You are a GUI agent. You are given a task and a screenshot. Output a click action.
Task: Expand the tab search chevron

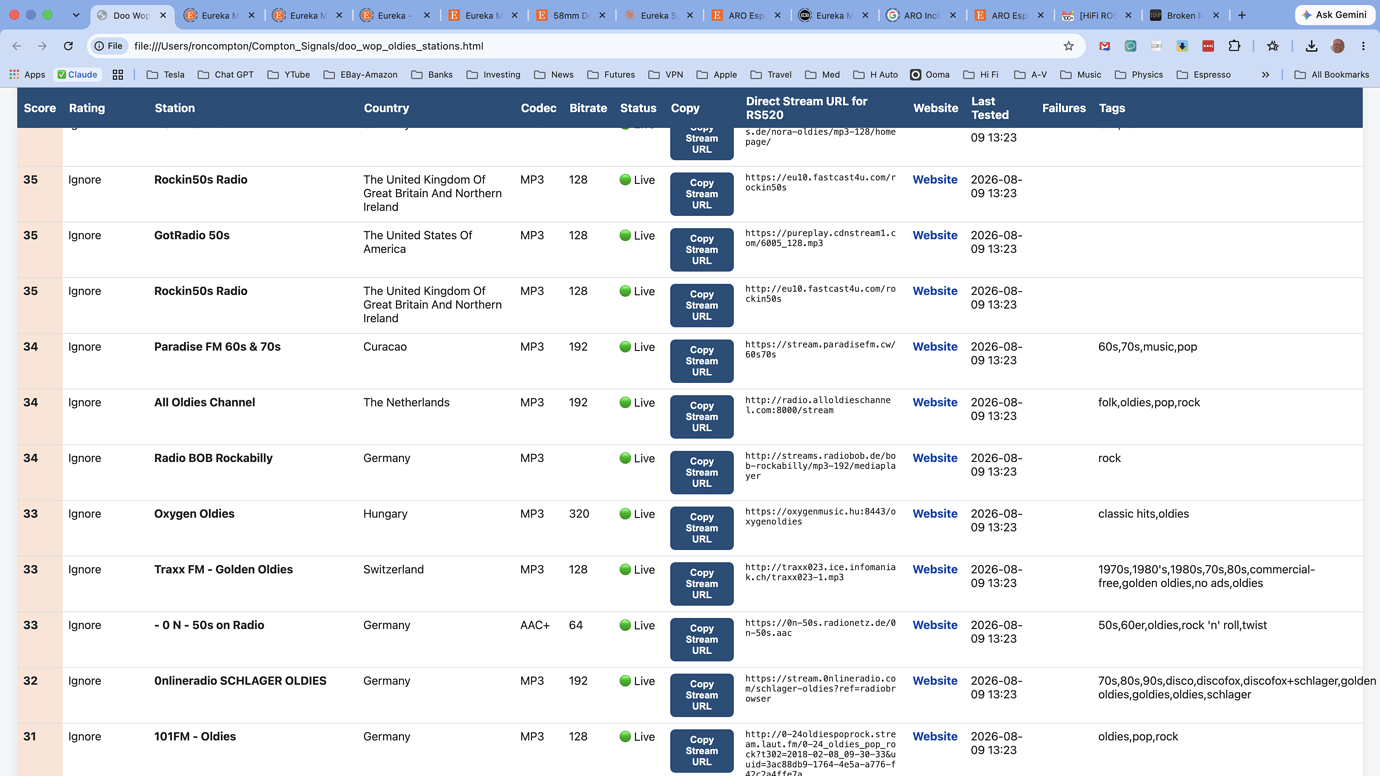tap(76, 15)
